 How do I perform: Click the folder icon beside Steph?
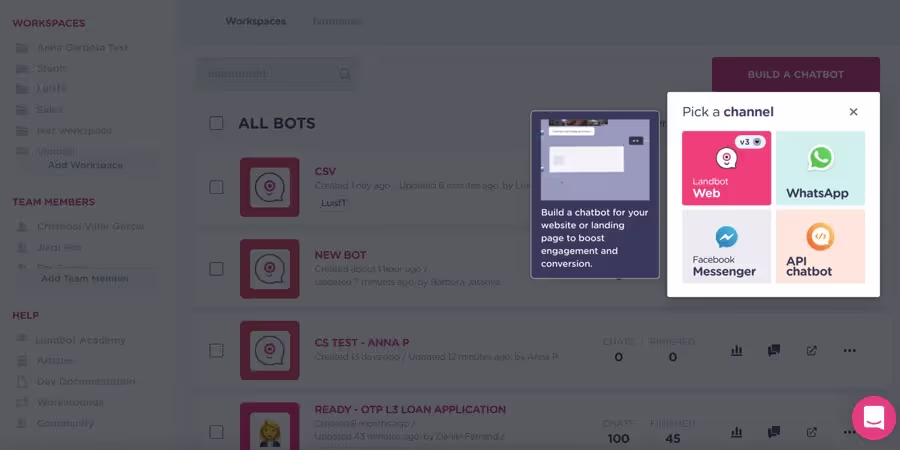(22, 68)
